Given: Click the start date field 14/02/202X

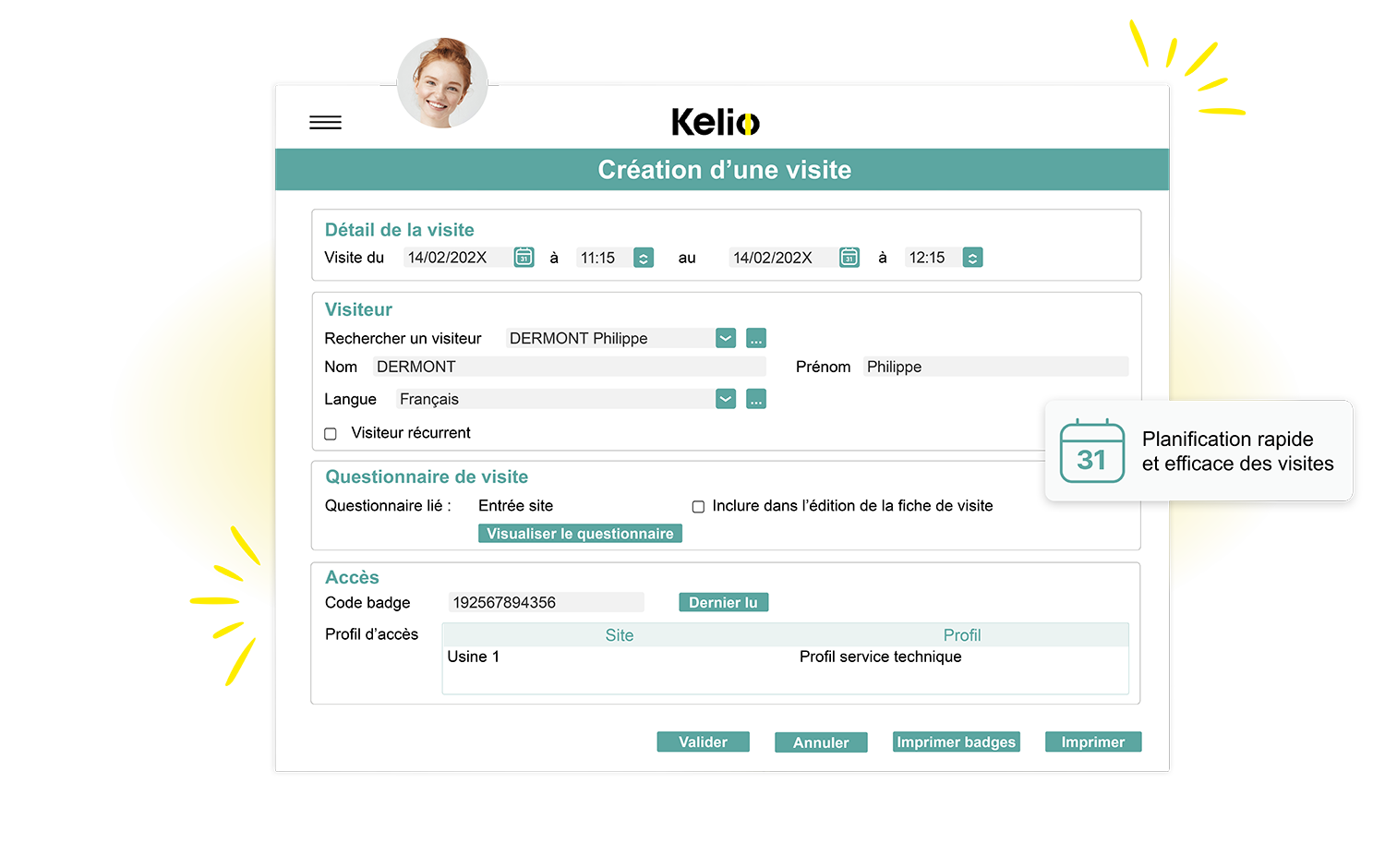Looking at the screenshot, I should coord(457,258).
